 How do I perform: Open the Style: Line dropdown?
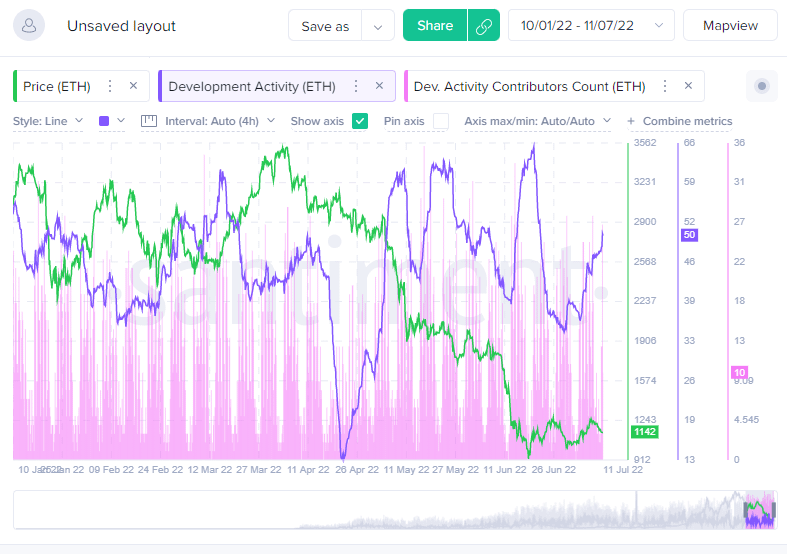48,121
